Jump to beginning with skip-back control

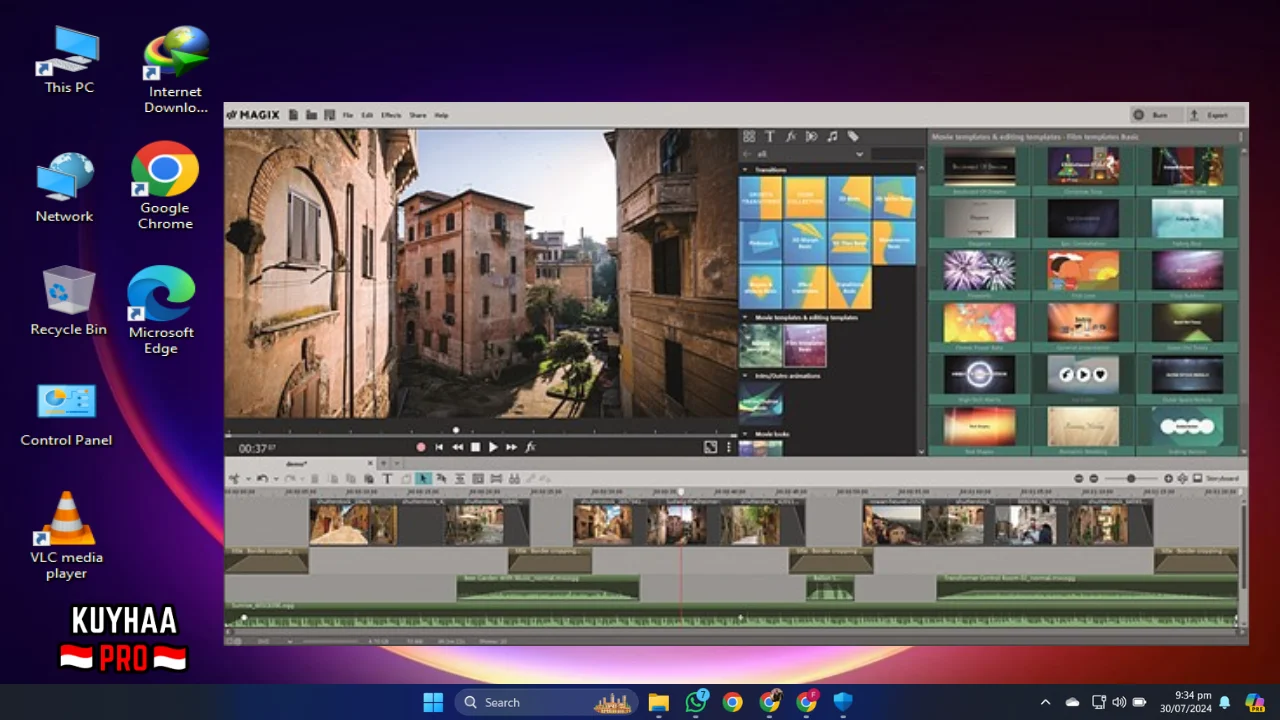tap(439, 447)
